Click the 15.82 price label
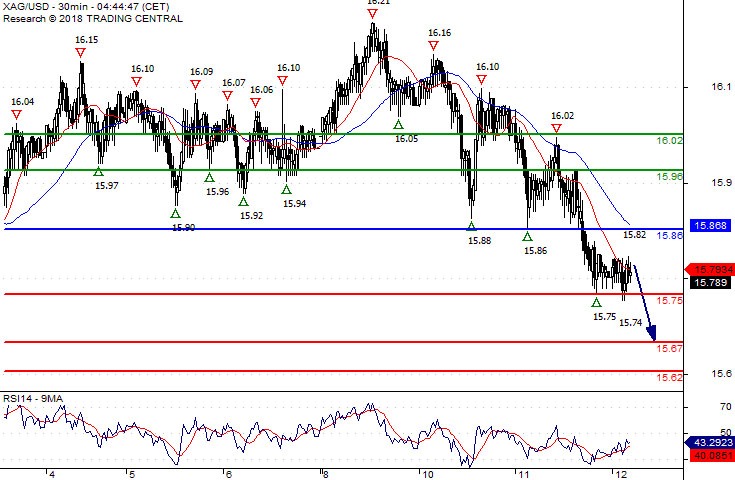The width and height of the screenshot is (735, 480). click(635, 235)
